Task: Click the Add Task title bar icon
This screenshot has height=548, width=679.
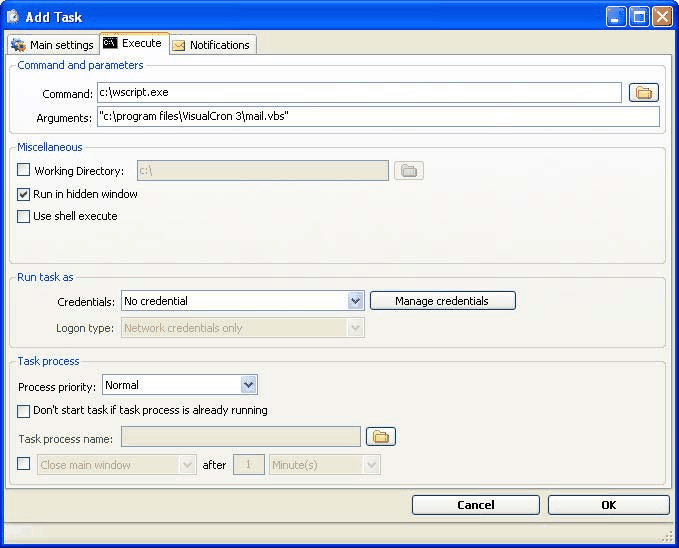Action: [13, 16]
